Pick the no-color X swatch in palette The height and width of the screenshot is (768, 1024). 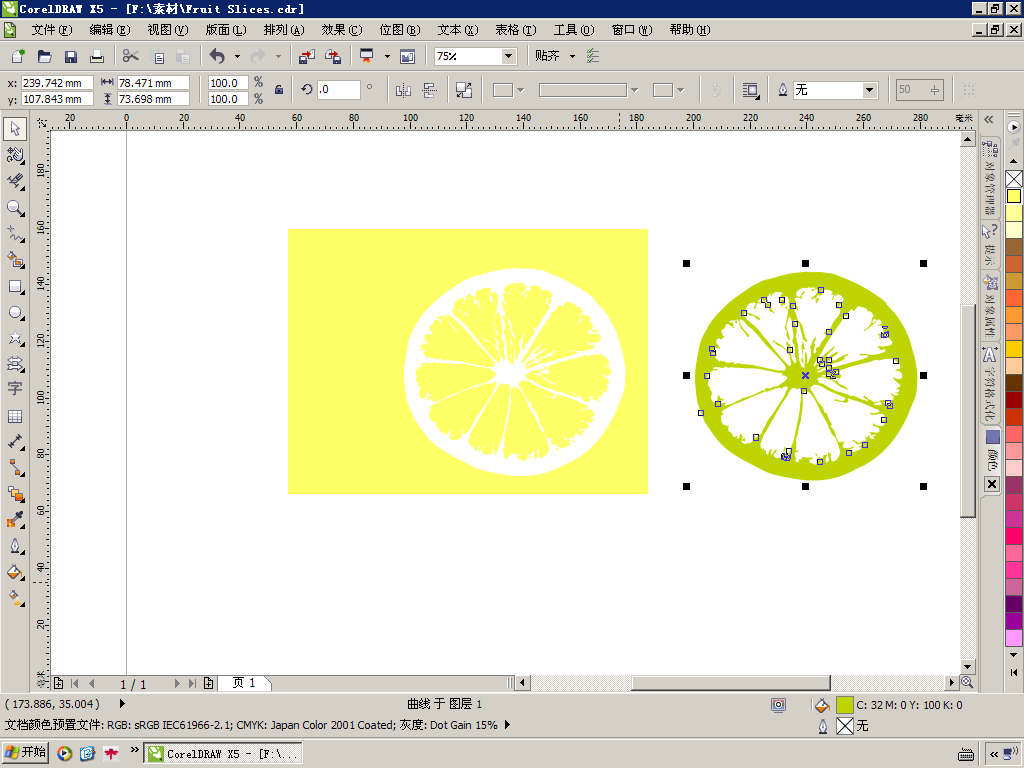(1014, 178)
